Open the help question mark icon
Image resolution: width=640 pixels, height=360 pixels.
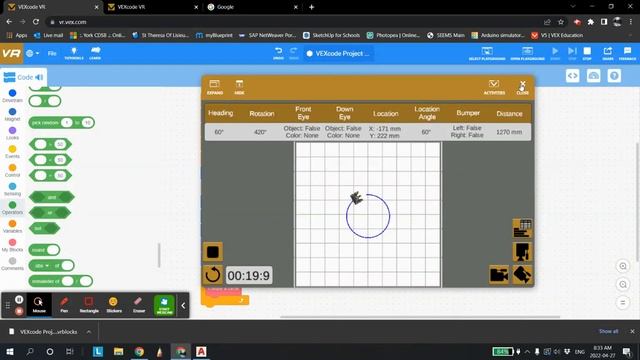point(614,76)
